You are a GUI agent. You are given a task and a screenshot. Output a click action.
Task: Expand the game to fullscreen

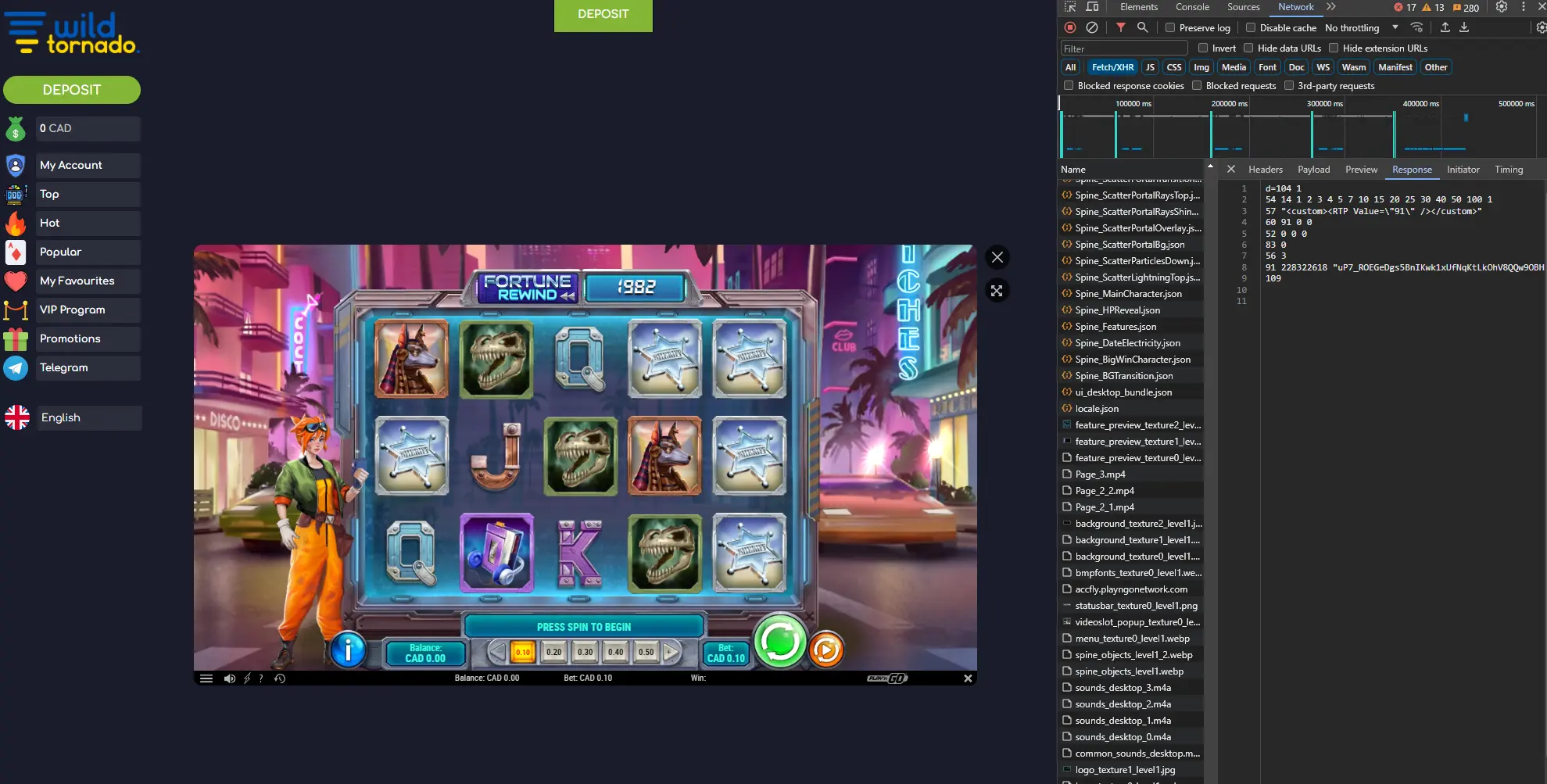pyautogui.click(x=997, y=291)
